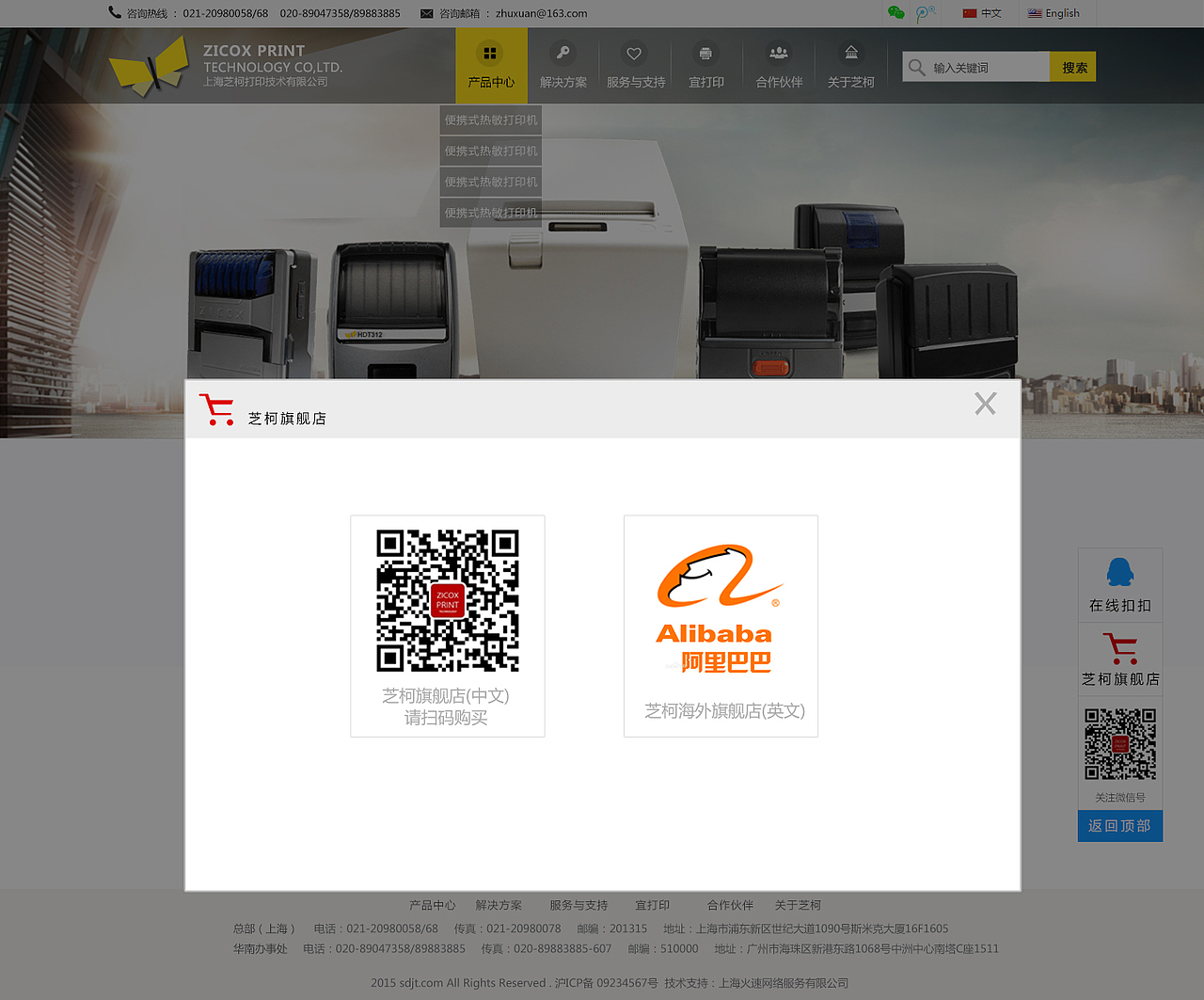Open the Alibaba 芝柯海外旗舰店 logo card
The image size is (1204, 1000).
click(x=721, y=626)
